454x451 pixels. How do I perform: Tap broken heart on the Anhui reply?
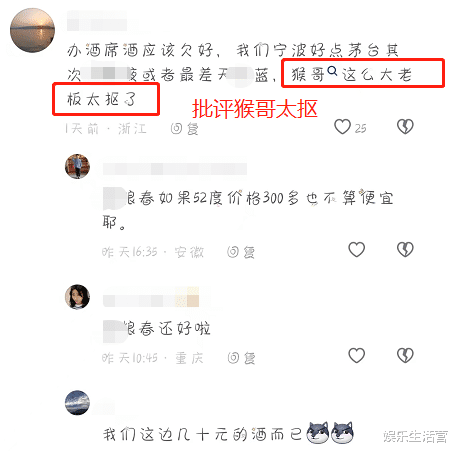405,250
